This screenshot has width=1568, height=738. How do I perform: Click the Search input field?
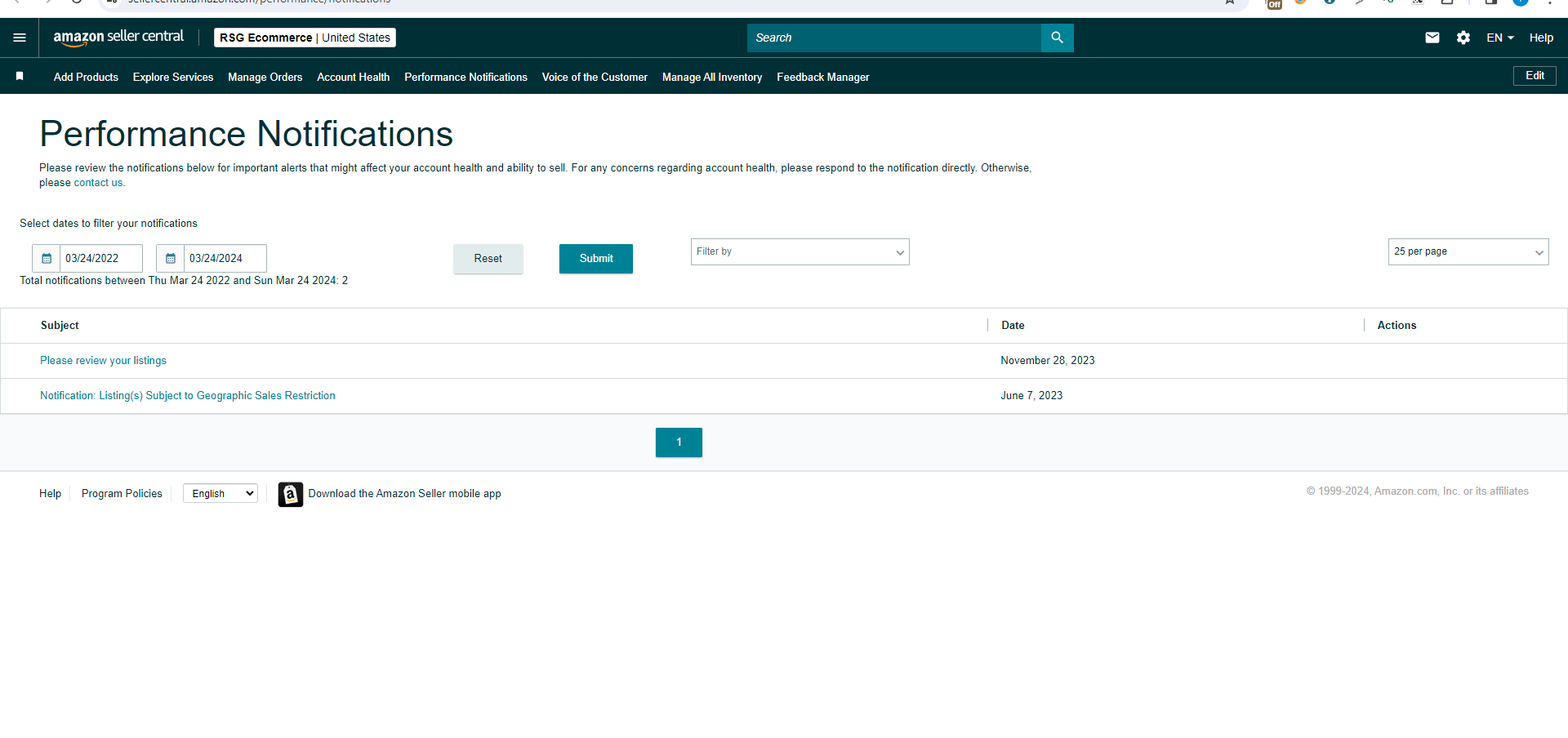(894, 38)
